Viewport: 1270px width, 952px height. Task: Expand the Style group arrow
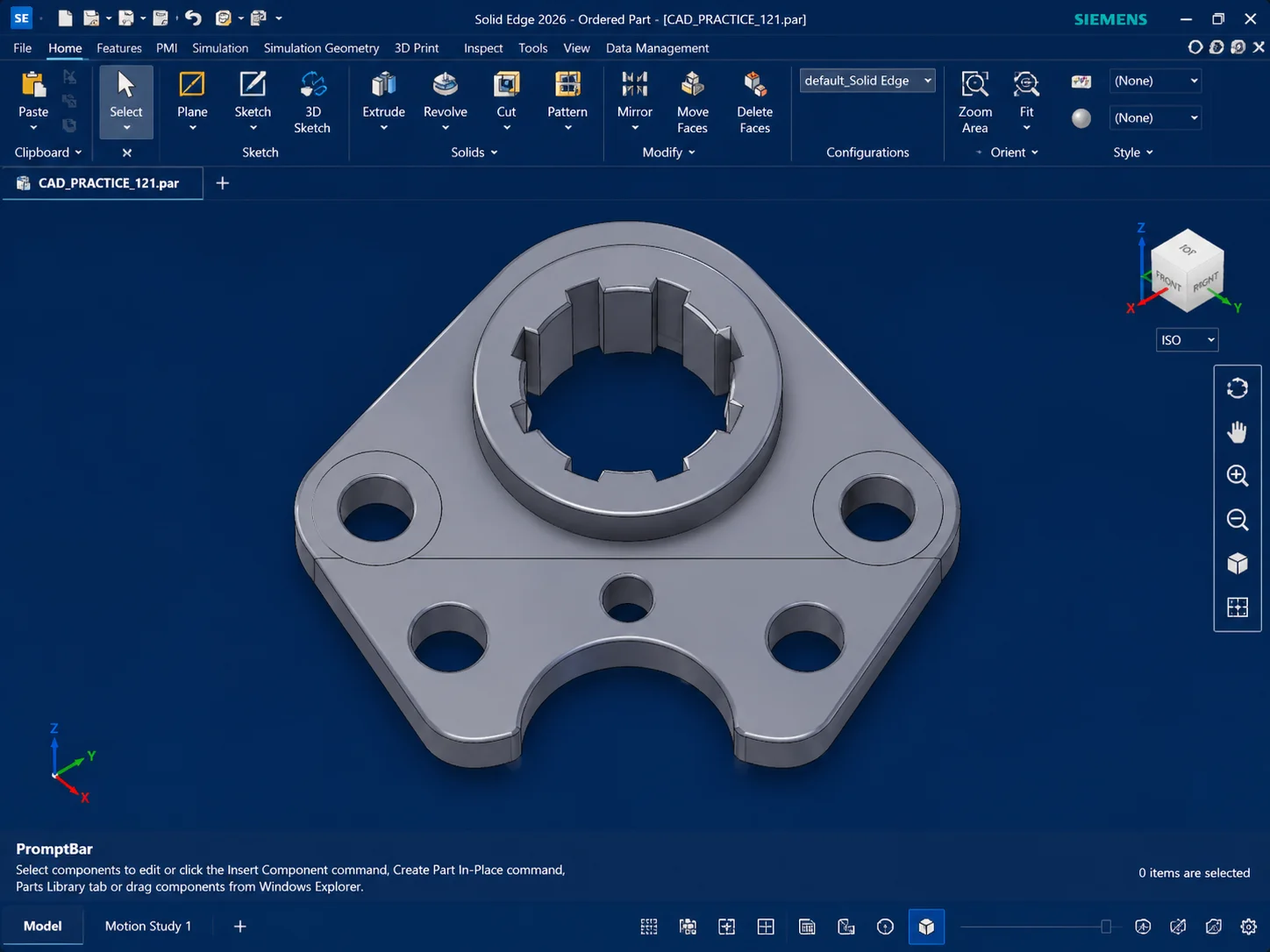pos(1149,153)
